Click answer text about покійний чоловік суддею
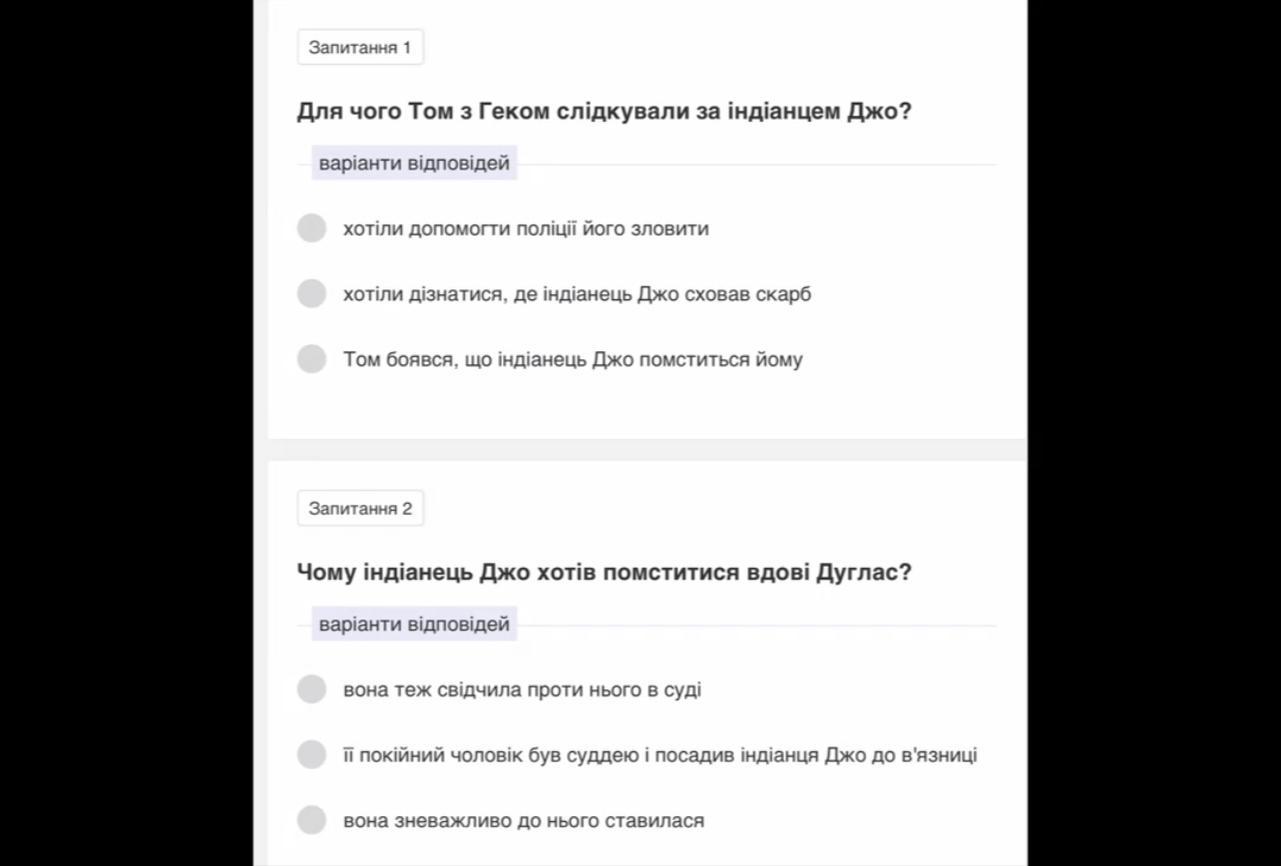 click(660, 755)
